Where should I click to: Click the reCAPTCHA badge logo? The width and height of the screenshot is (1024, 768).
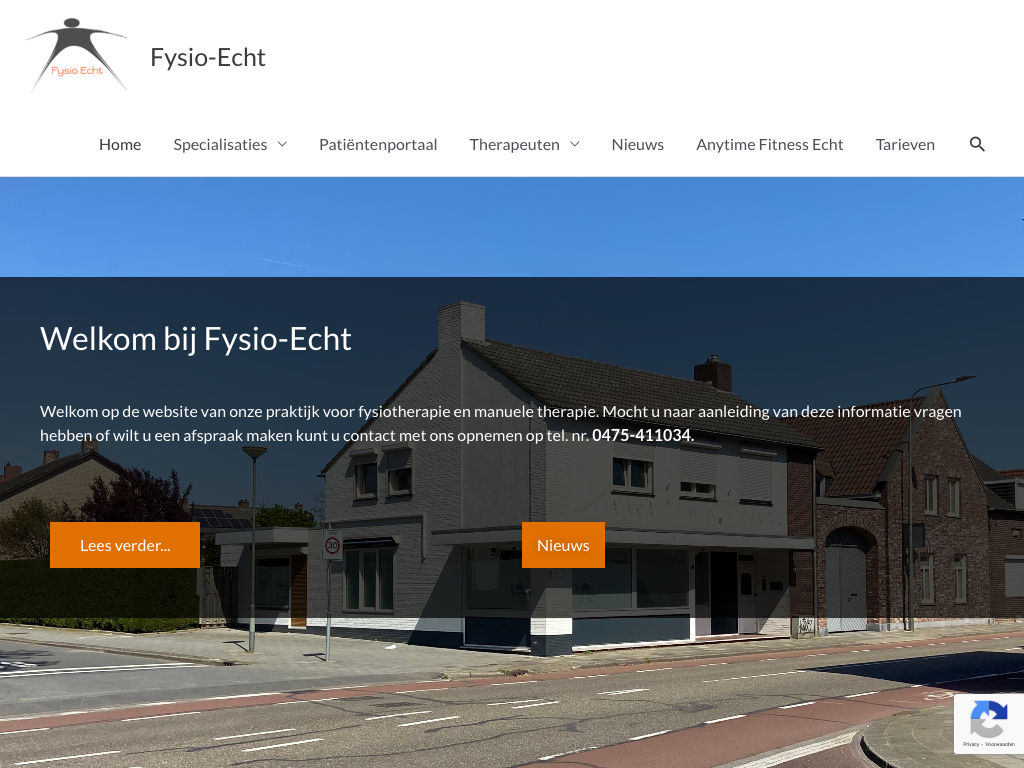[x=988, y=718]
